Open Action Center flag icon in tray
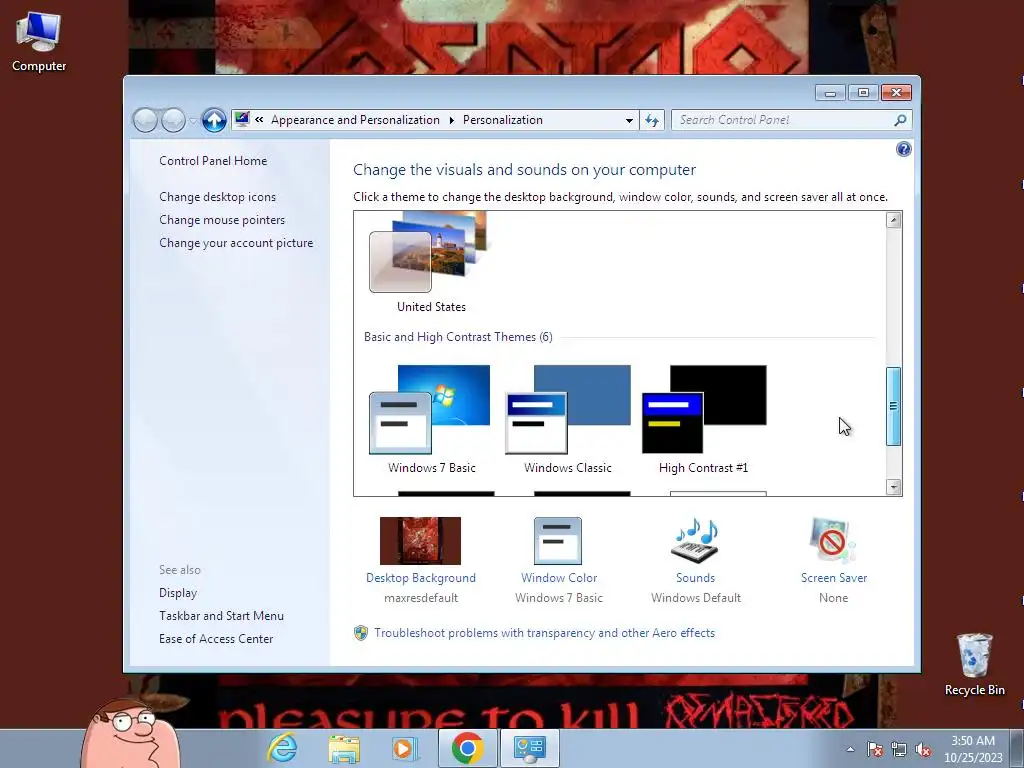1024x768 pixels. (875, 749)
